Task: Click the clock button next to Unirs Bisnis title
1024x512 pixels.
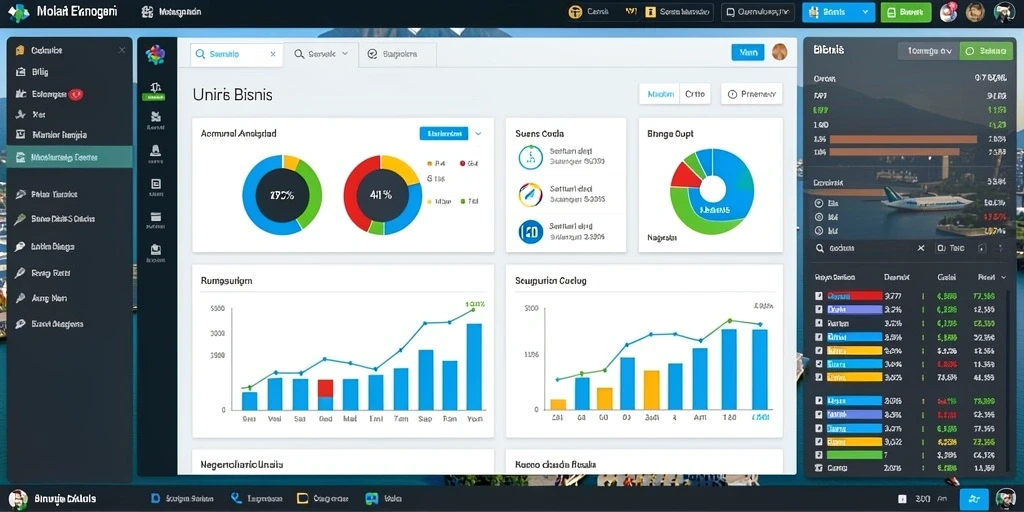Action: coord(751,94)
